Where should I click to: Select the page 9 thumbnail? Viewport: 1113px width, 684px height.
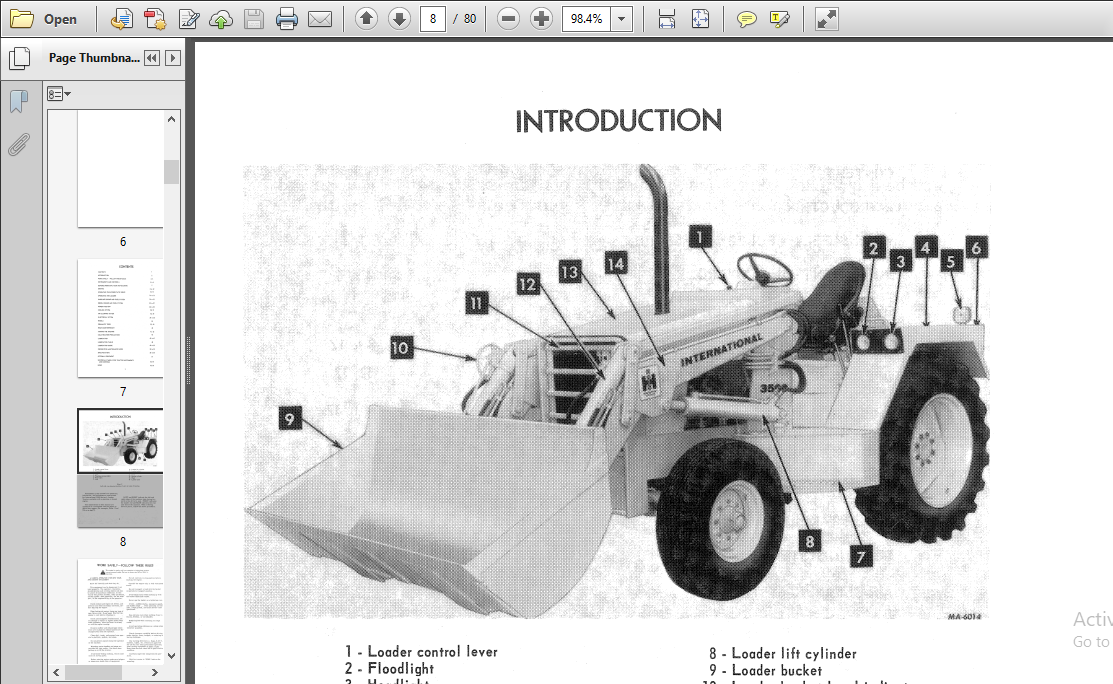(120, 611)
